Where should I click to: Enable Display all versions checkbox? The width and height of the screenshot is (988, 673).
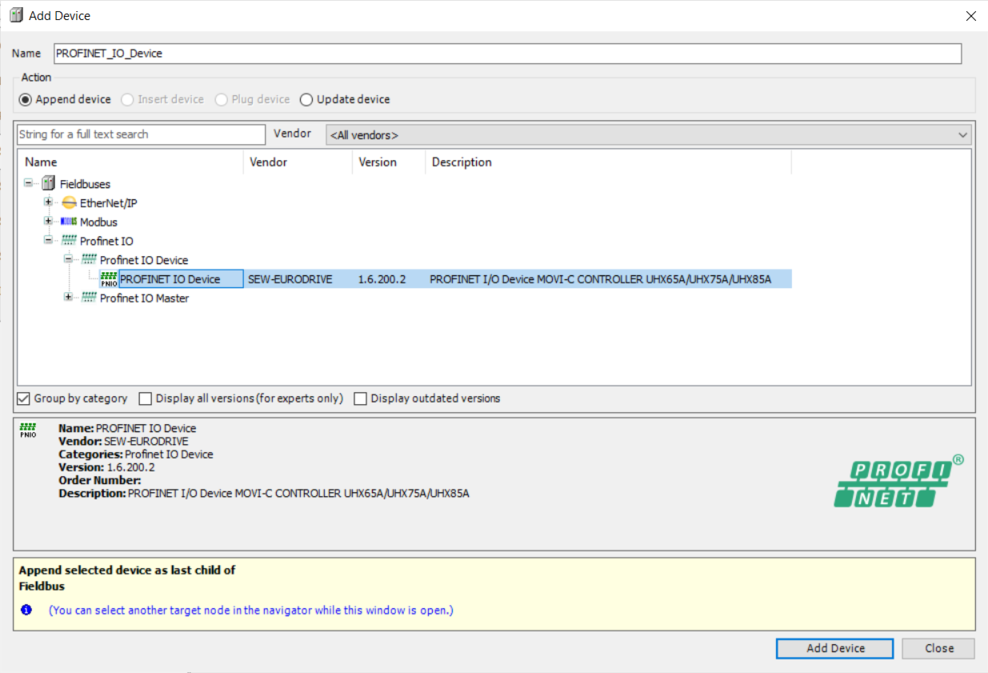[146, 398]
